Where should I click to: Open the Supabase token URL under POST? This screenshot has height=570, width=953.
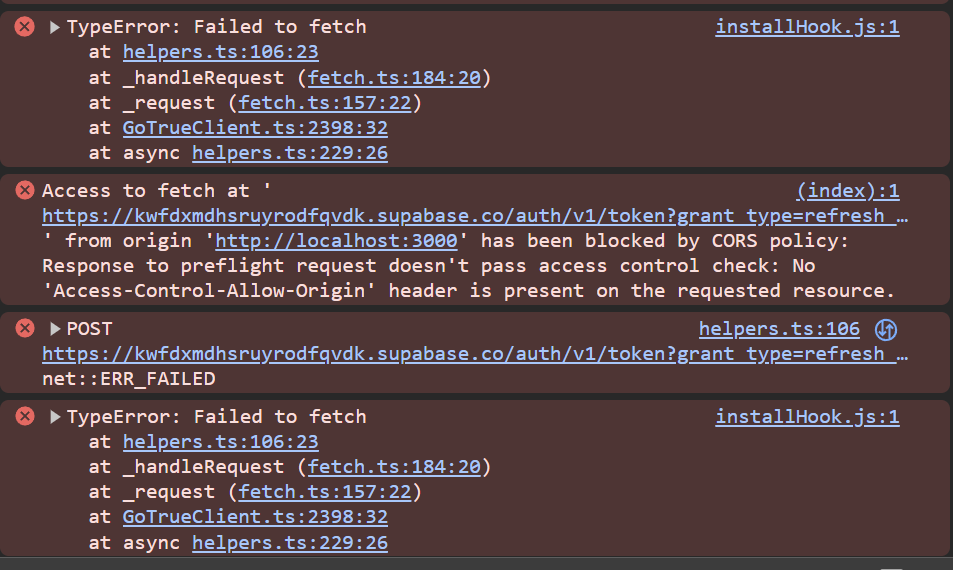coord(475,353)
